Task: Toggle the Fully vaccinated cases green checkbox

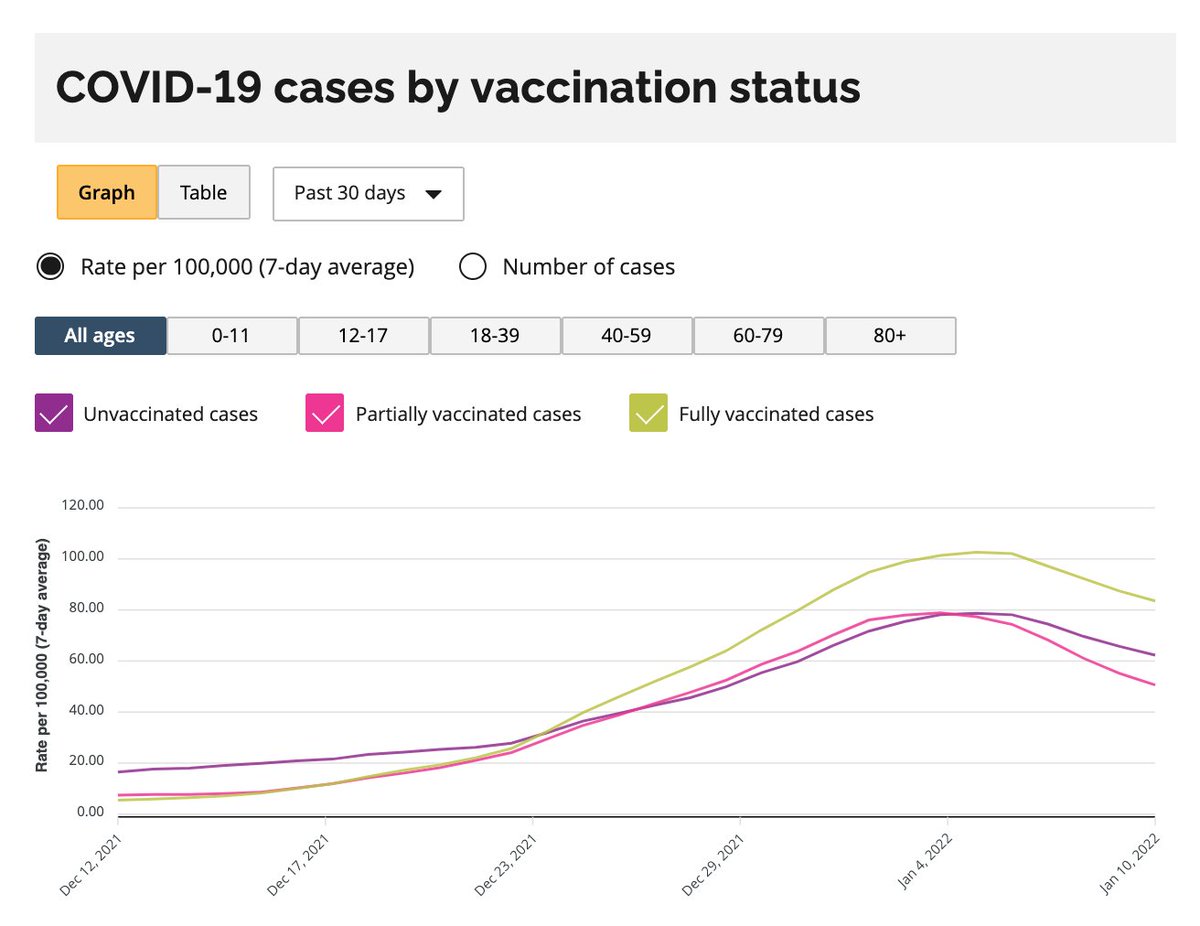Action: 648,413
